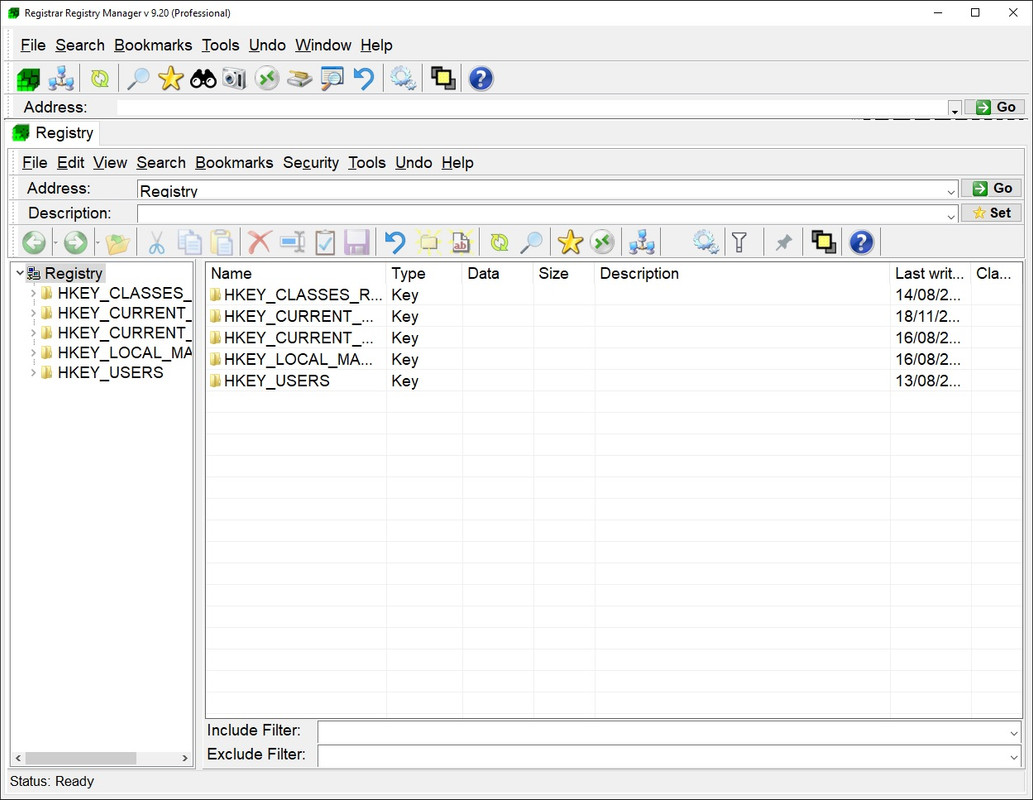Open back button history dropdown arrow
Screen dimensions: 1033x800
[55, 243]
